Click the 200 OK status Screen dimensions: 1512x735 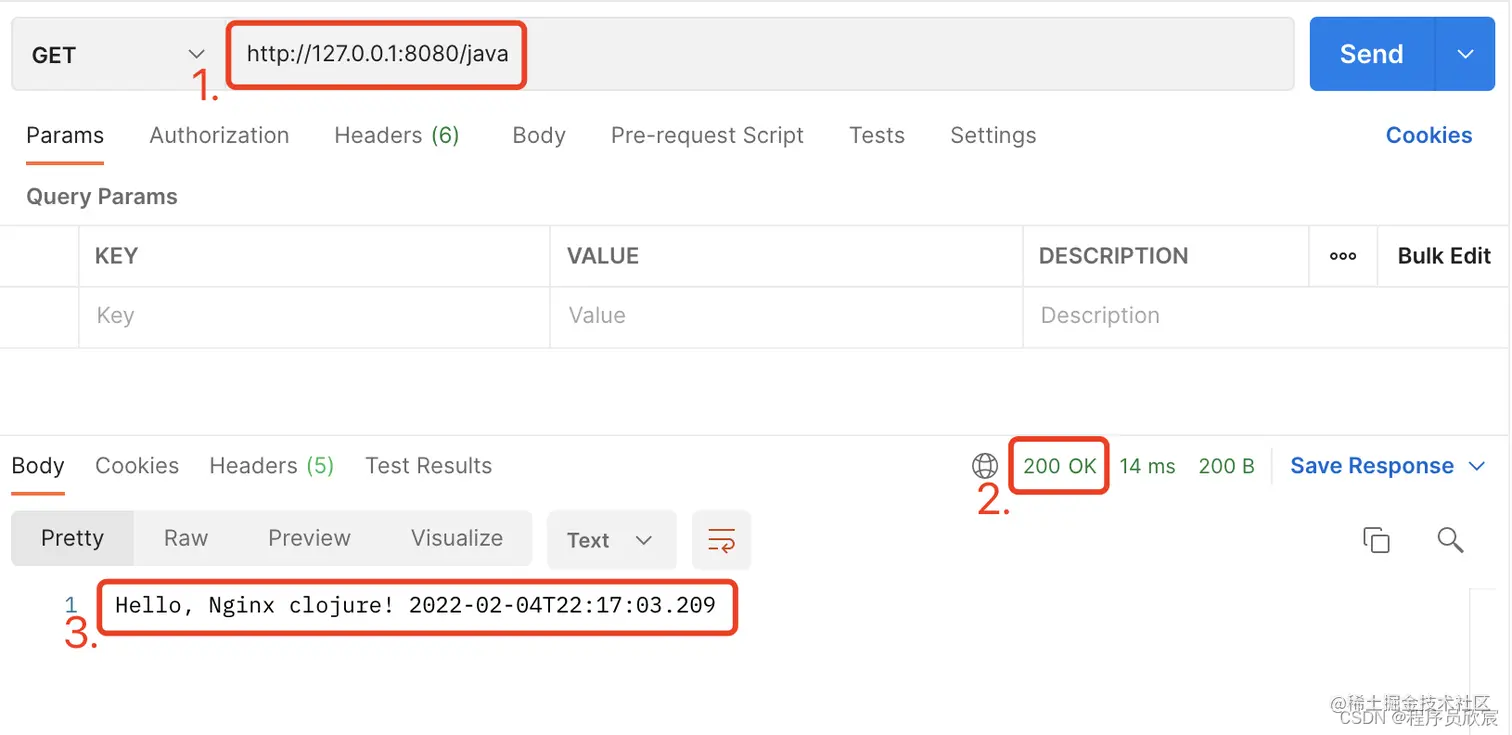[x=1060, y=466]
